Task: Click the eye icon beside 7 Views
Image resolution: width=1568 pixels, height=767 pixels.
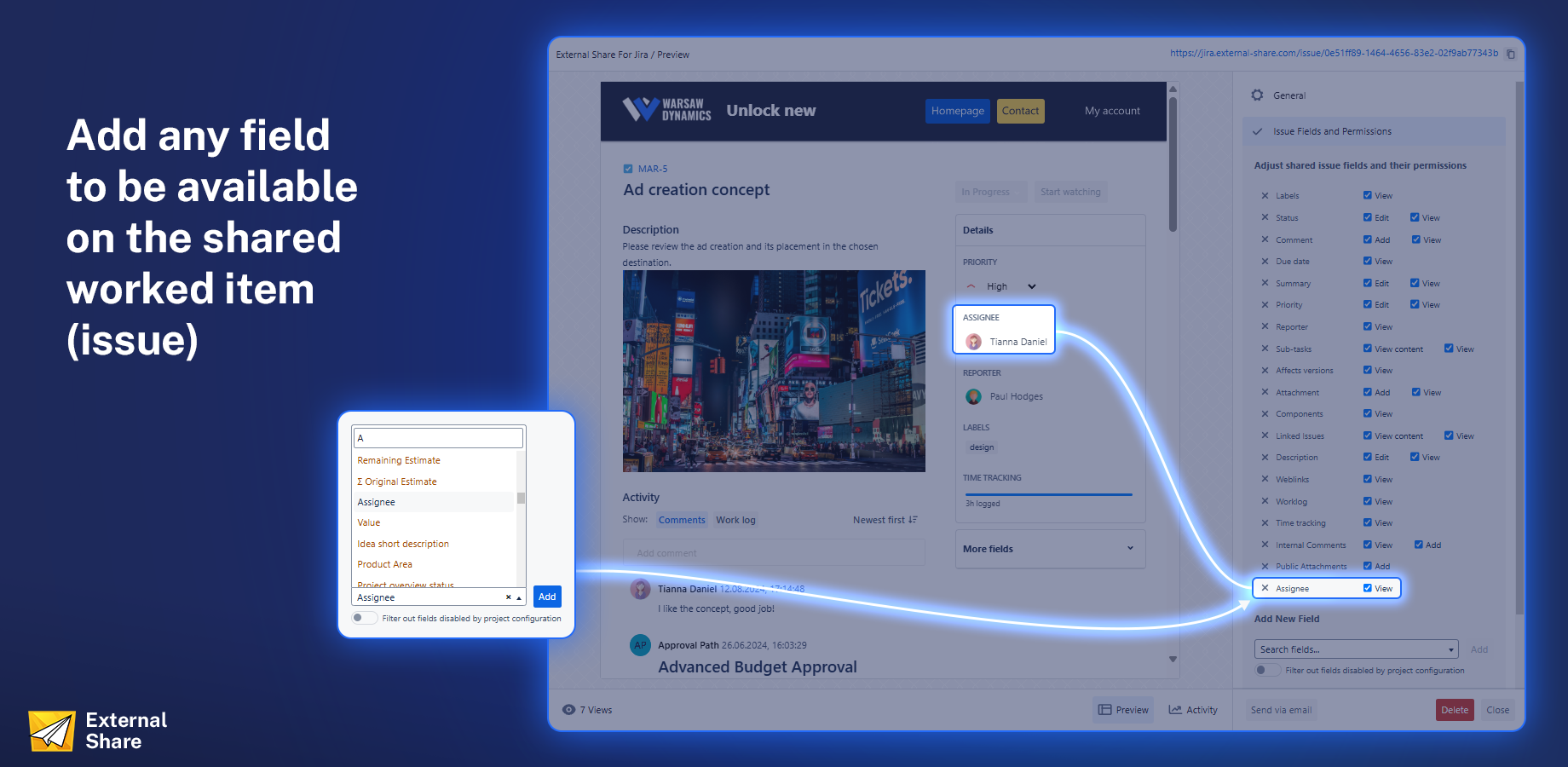Action: point(568,710)
